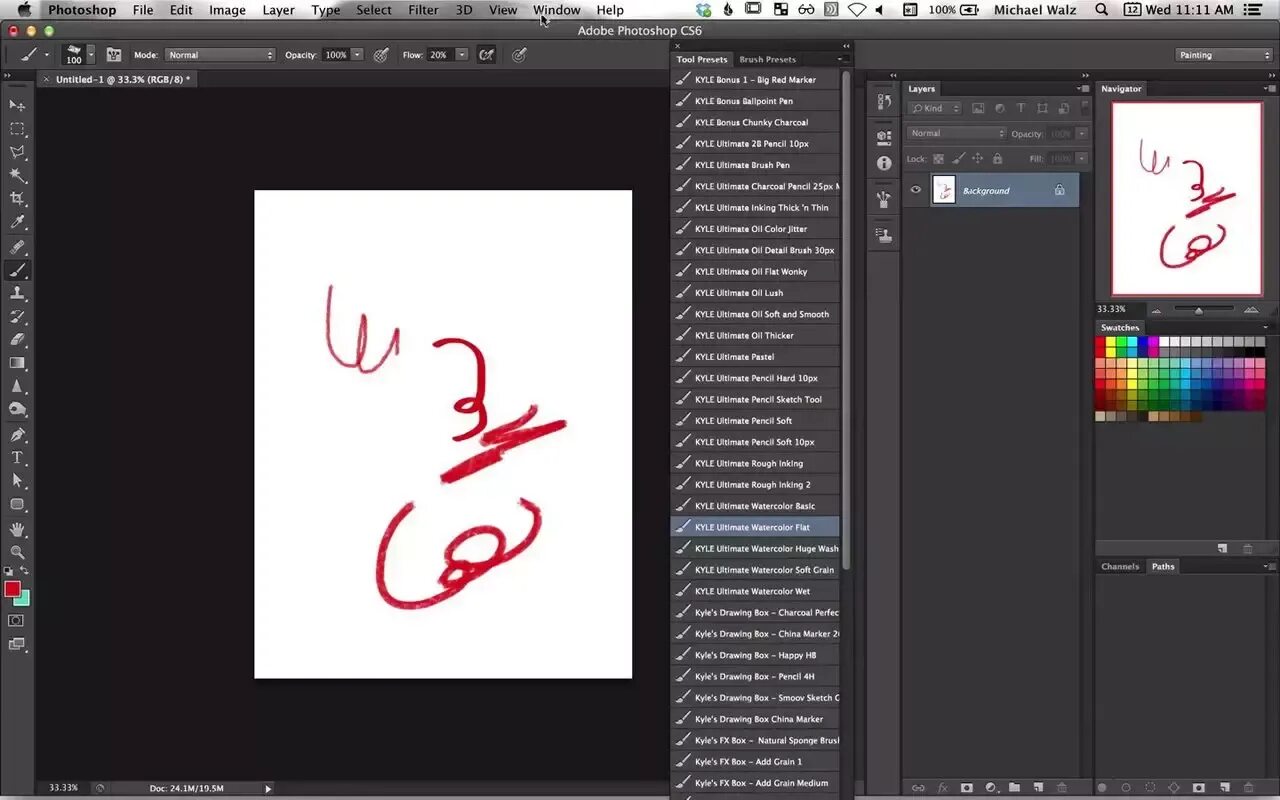
Task: Select the Brush tool in toolbox
Action: pos(17,270)
